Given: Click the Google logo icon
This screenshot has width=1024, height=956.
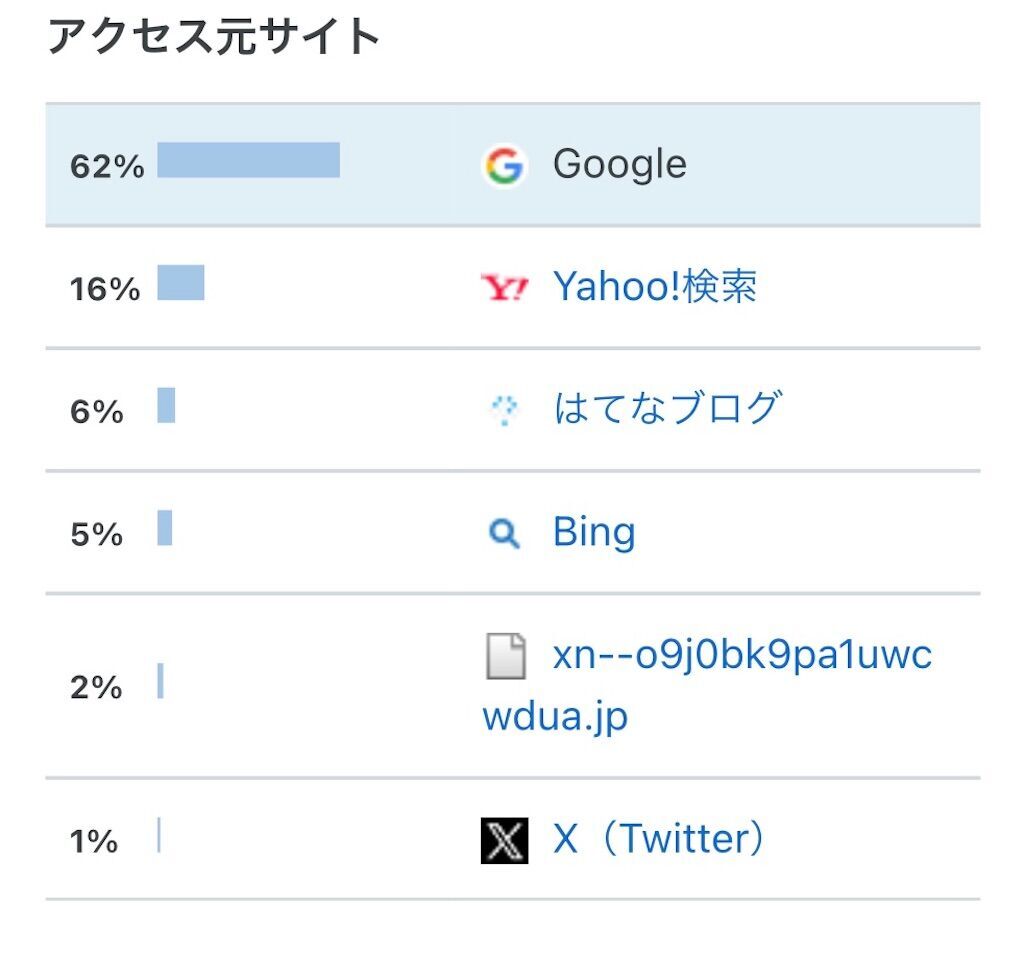Looking at the screenshot, I should point(504,165).
